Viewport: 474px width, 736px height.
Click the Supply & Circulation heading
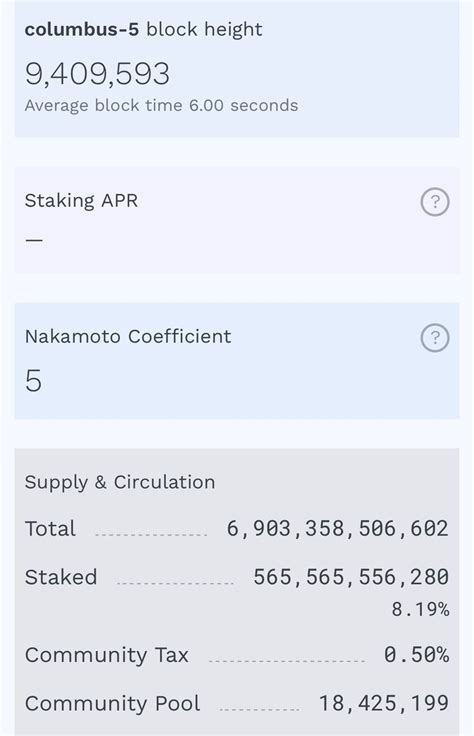click(120, 482)
